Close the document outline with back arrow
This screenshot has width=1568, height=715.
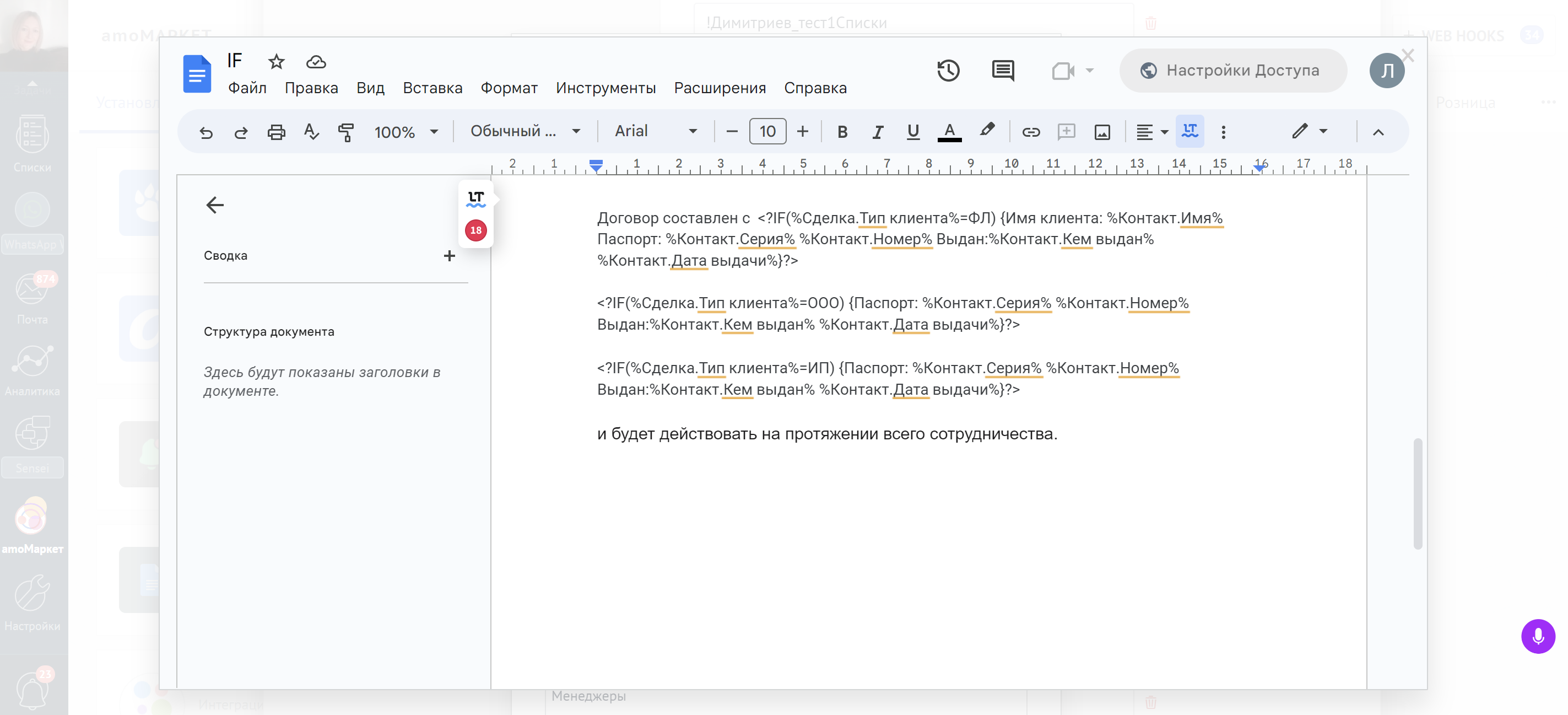point(215,205)
